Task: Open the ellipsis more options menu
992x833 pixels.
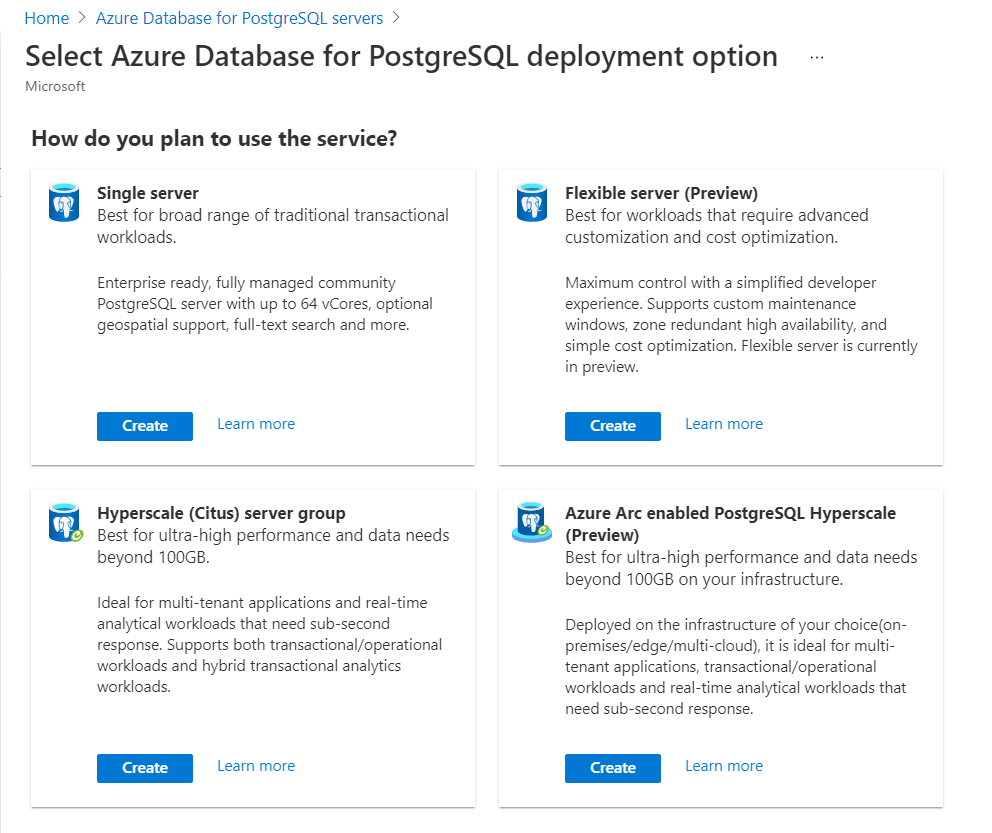Action: tap(817, 58)
